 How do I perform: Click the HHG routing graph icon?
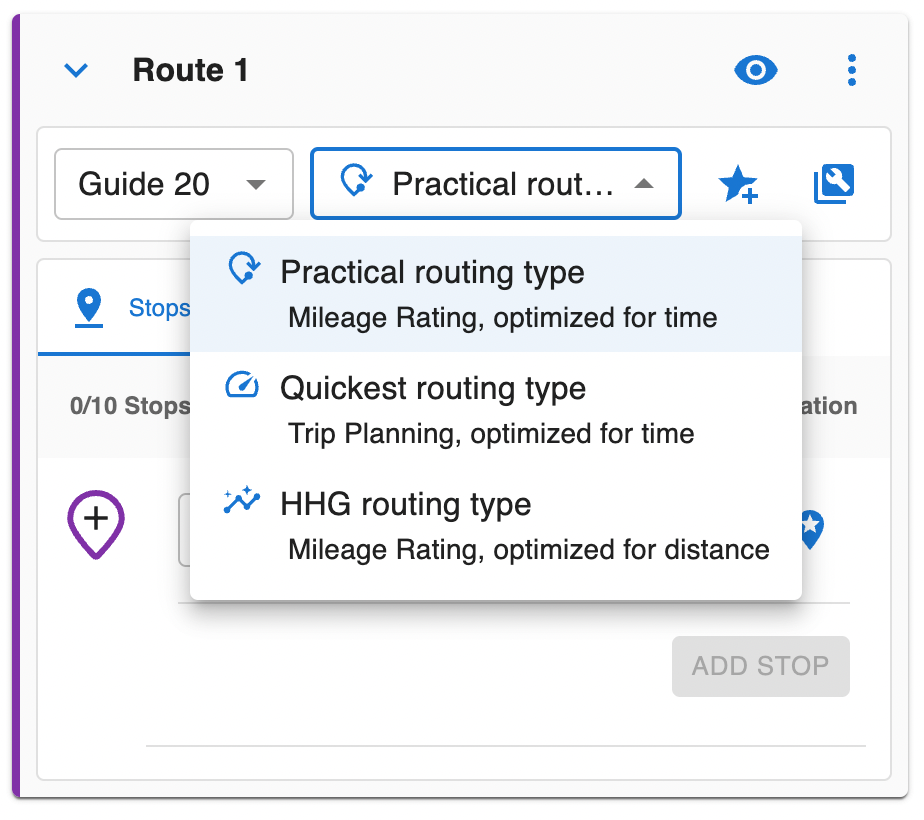click(x=242, y=502)
